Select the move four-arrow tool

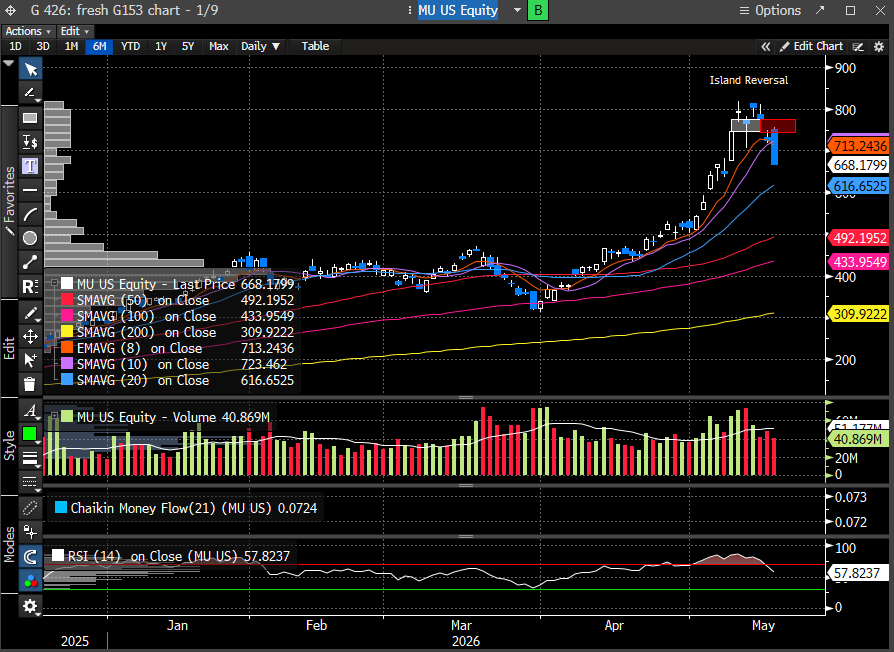[30, 337]
